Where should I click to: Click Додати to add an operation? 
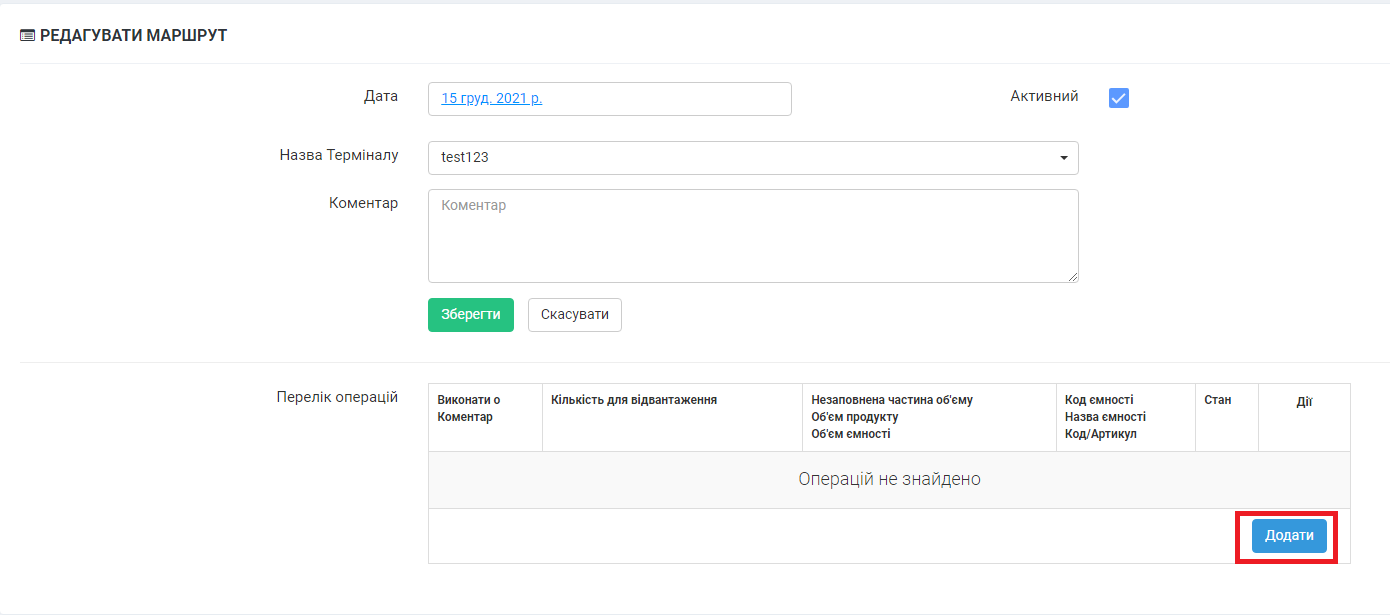coord(1289,536)
